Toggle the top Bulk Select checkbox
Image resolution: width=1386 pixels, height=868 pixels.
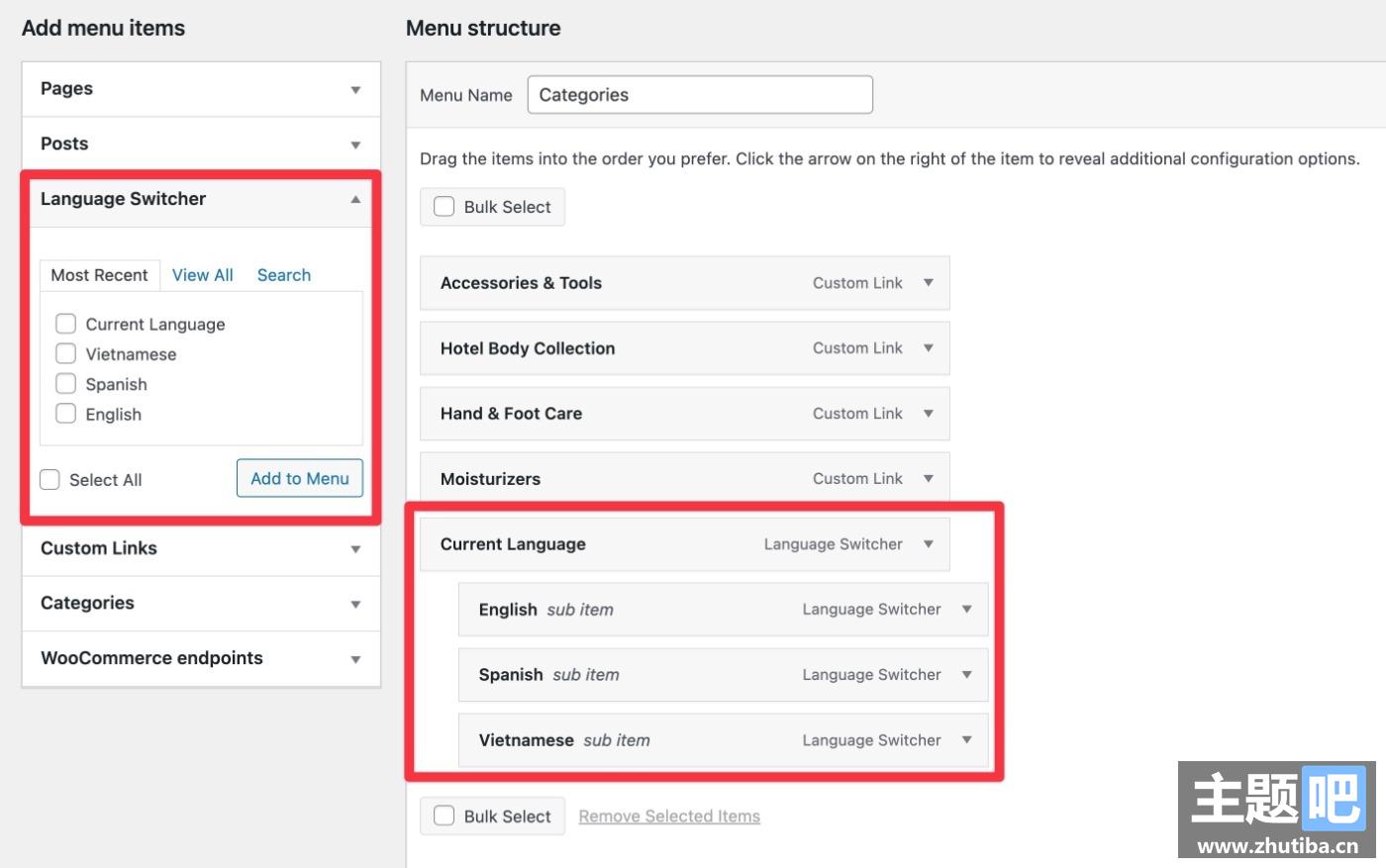click(x=445, y=207)
